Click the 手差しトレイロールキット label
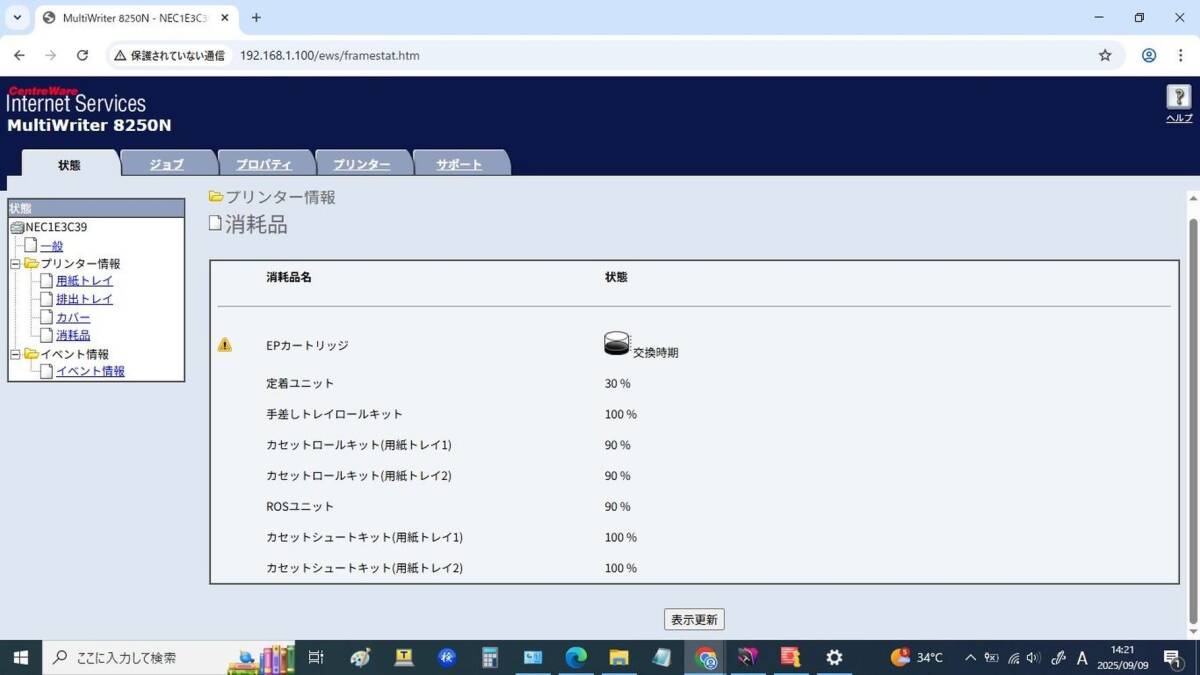 point(334,414)
